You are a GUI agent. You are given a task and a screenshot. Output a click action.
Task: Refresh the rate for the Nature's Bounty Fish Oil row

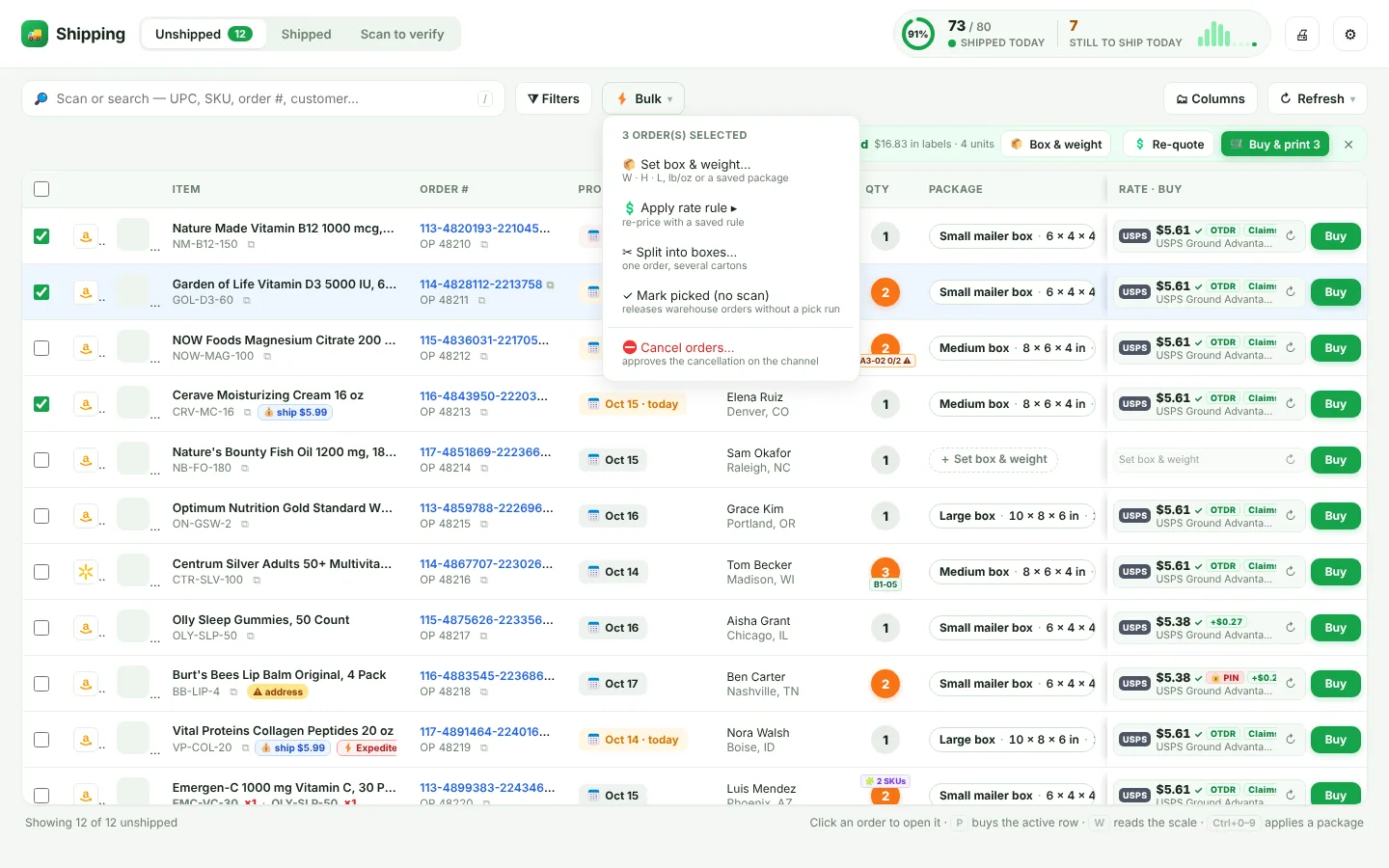coord(1291,460)
